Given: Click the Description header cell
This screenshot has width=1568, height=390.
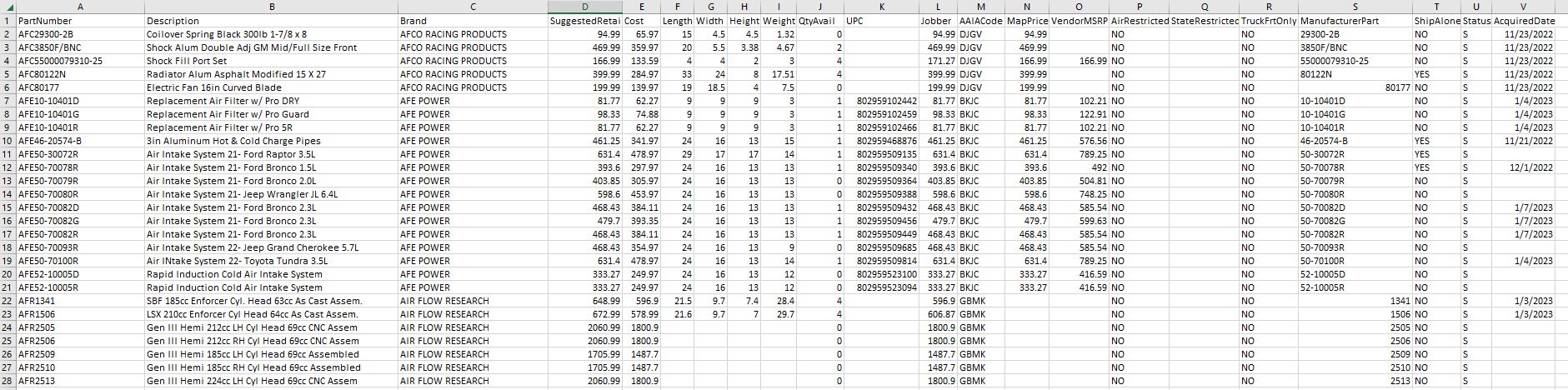Looking at the screenshot, I should [x=271, y=21].
